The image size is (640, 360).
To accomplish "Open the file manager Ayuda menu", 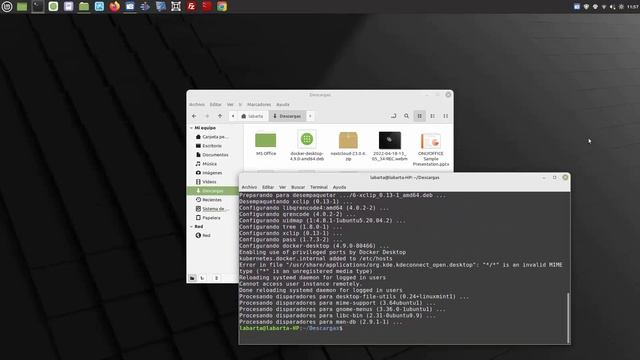I will (283, 104).
